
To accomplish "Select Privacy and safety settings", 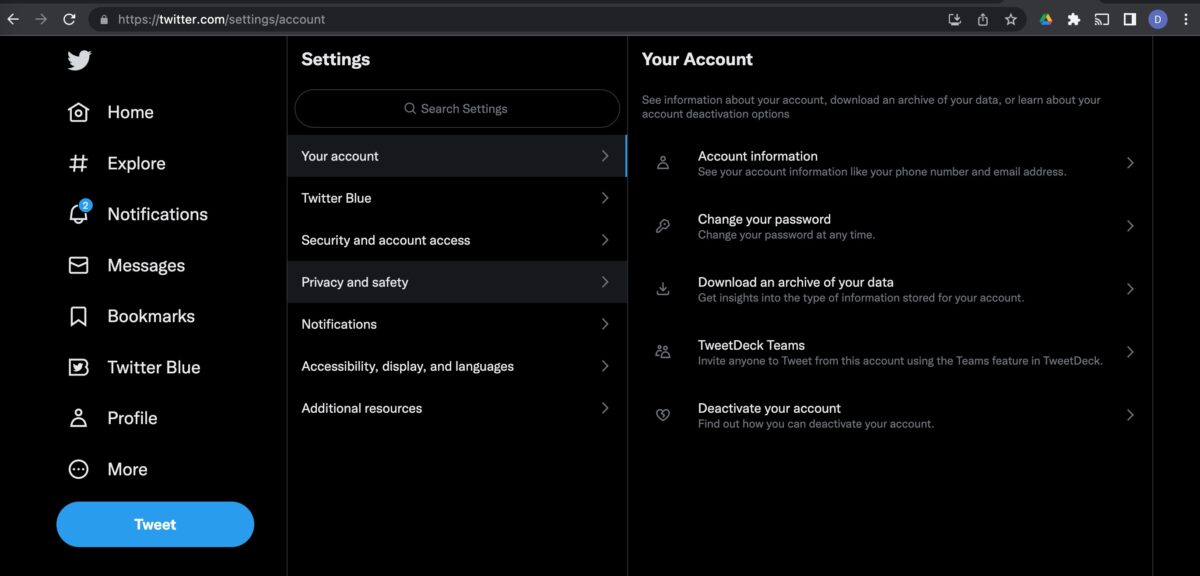I will [x=457, y=282].
